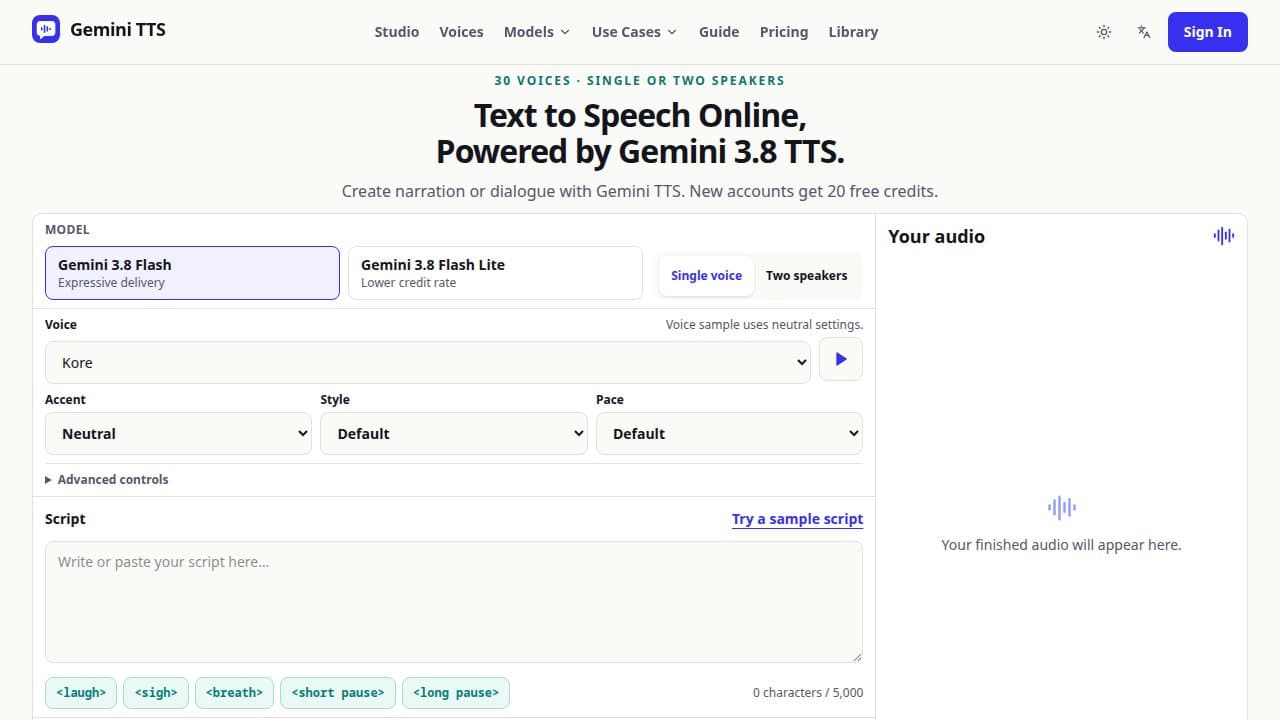Open the Library page
1280x720 pixels.
tap(853, 32)
